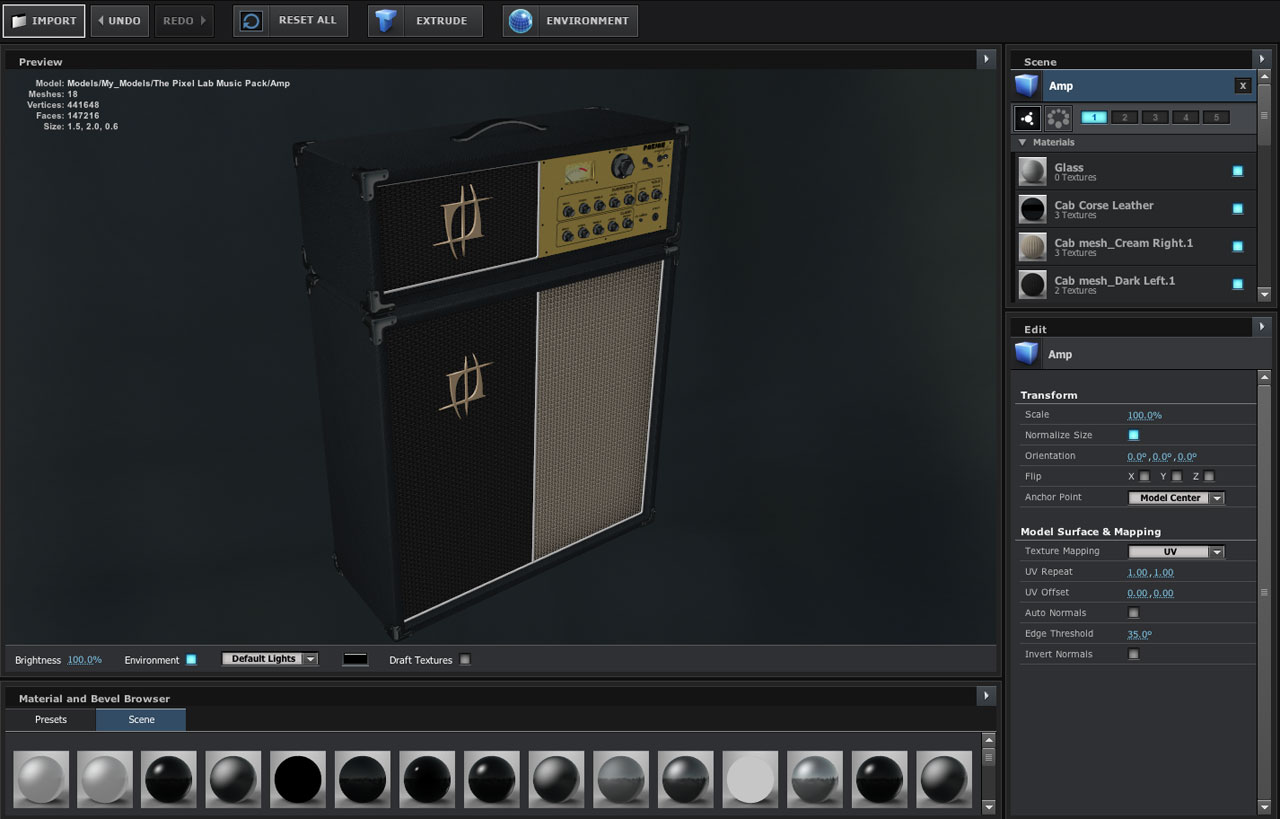Click the Reset All toolbar icon
1280x819 pixels.
click(249, 20)
